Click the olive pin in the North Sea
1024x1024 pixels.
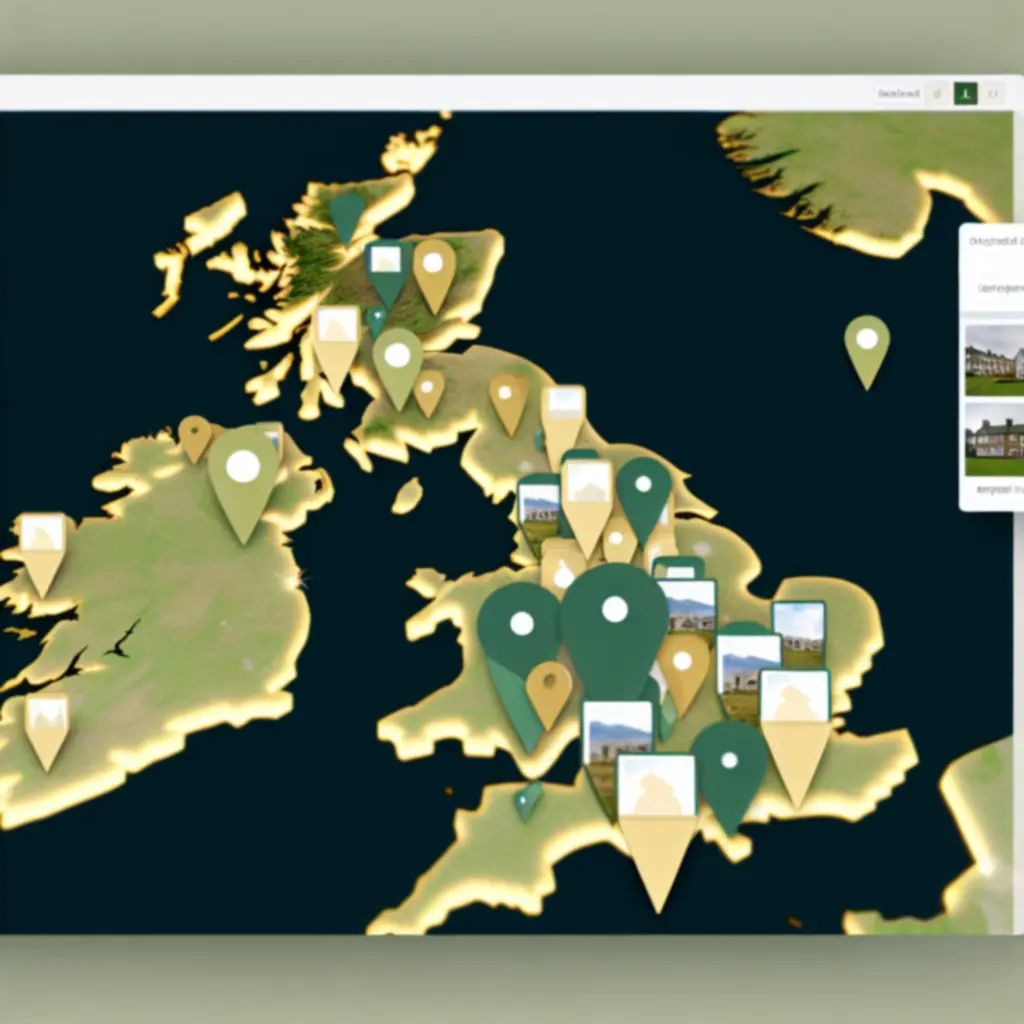click(x=867, y=351)
